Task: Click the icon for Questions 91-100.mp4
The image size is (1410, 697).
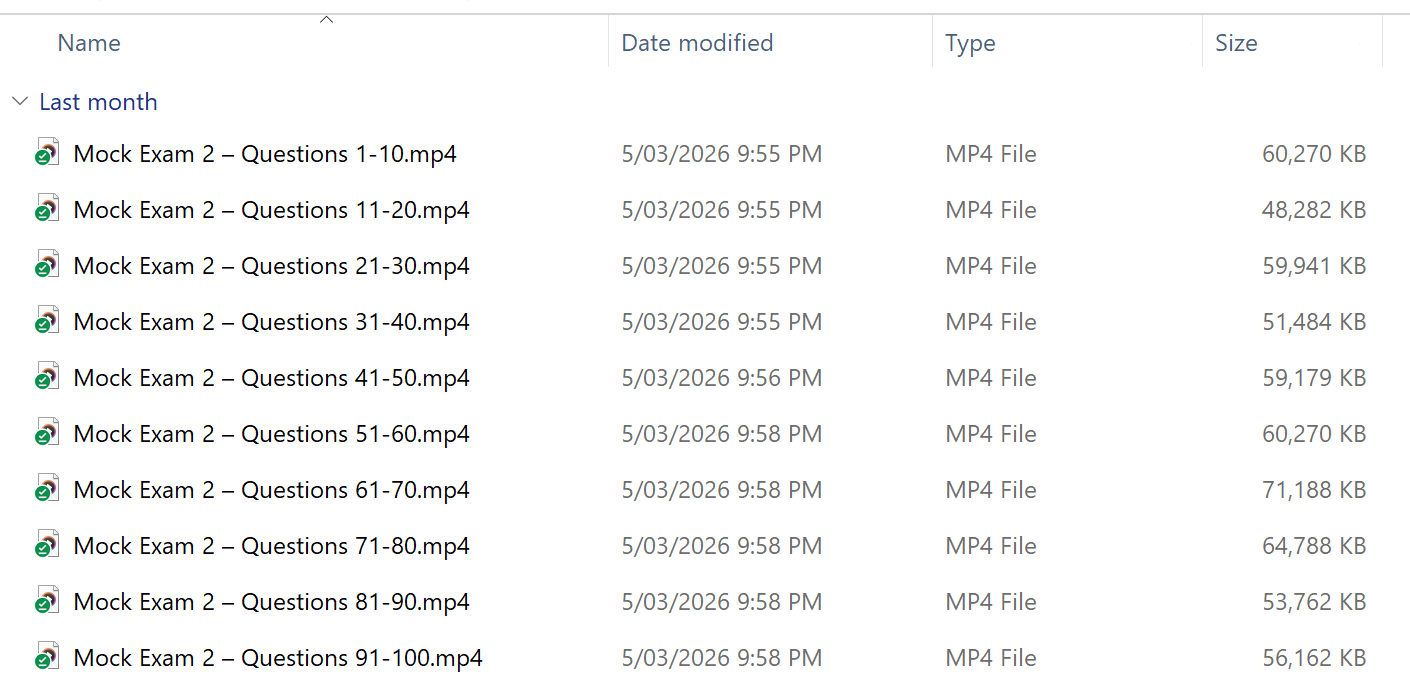Action: pyautogui.click(x=46, y=658)
